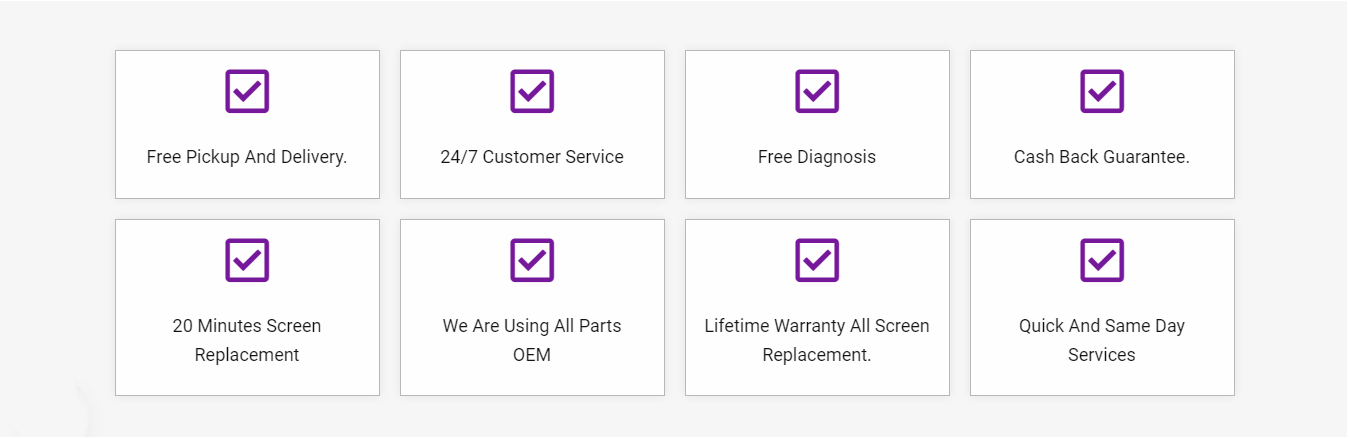Click the checkmark icon above Quick And Same Day Services
1350x439 pixels.
[x=1102, y=260]
